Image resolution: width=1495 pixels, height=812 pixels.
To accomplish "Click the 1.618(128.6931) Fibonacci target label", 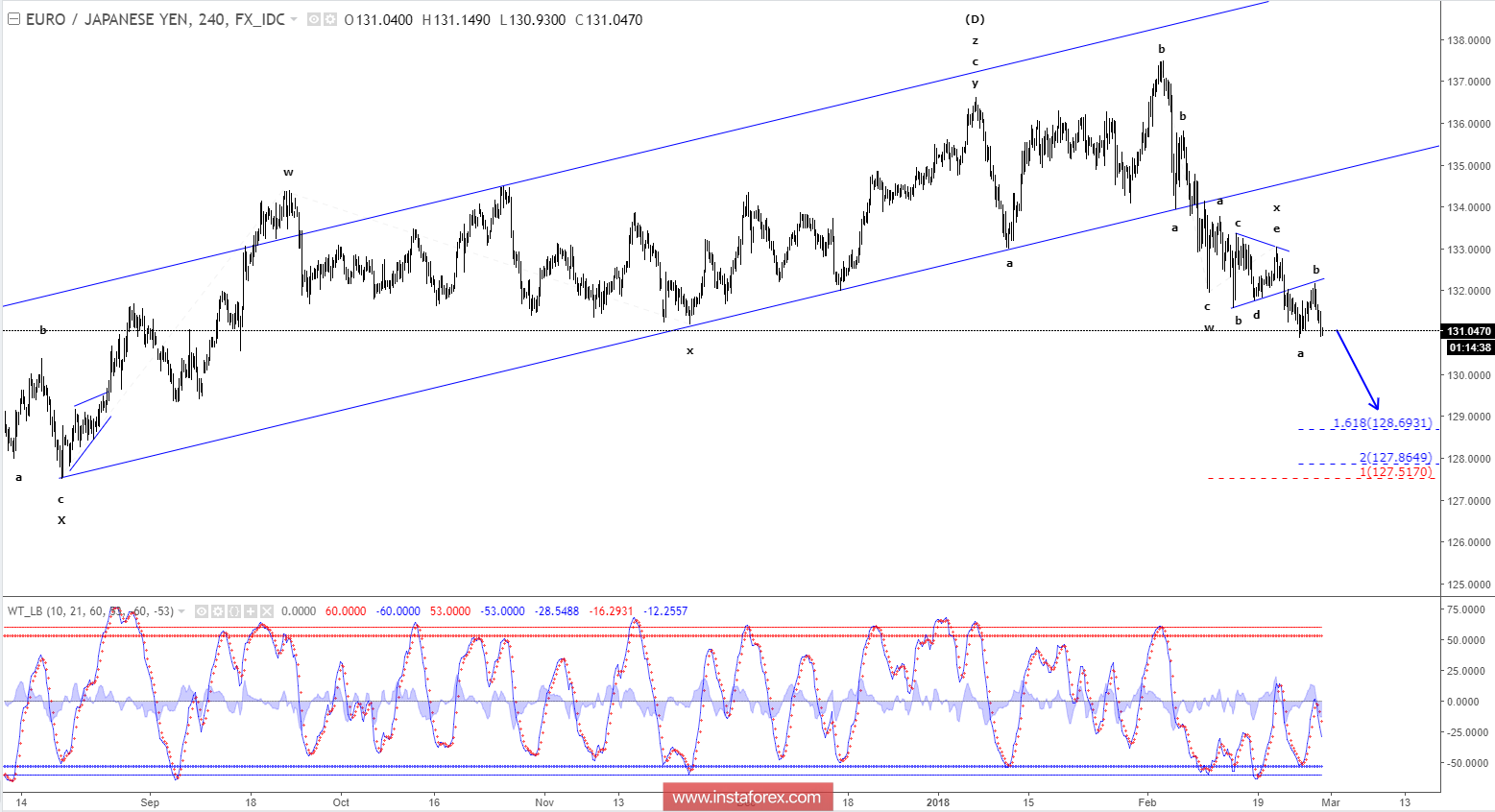I will point(1381,423).
